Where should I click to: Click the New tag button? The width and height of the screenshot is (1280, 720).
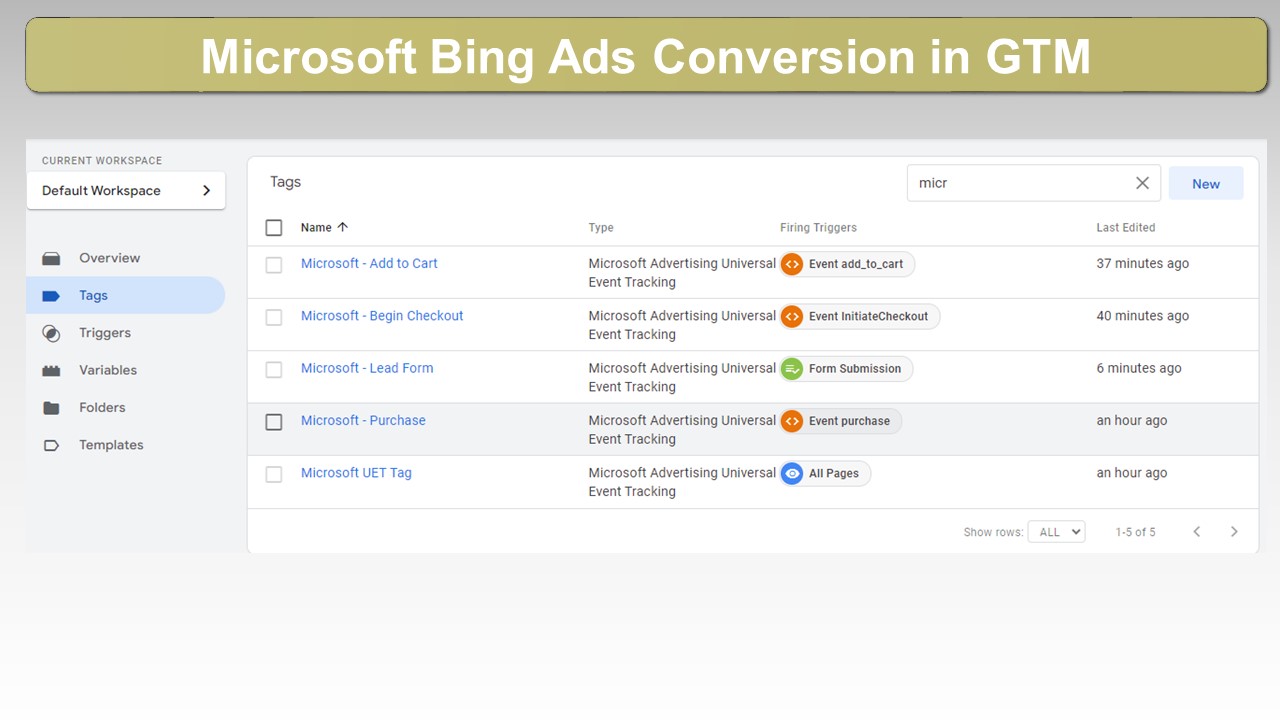pyautogui.click(x=1206, y=183)
